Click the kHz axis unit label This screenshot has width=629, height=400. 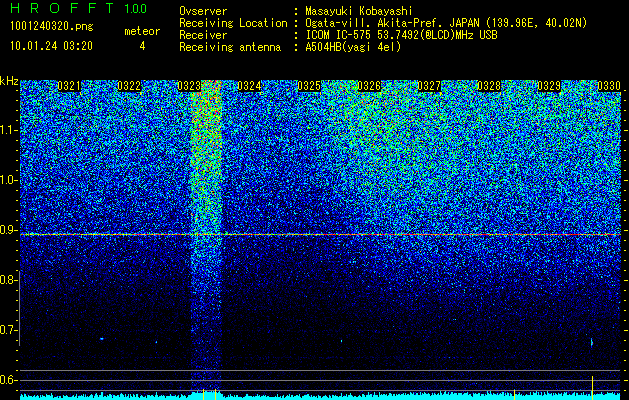(x=9, y=81)
